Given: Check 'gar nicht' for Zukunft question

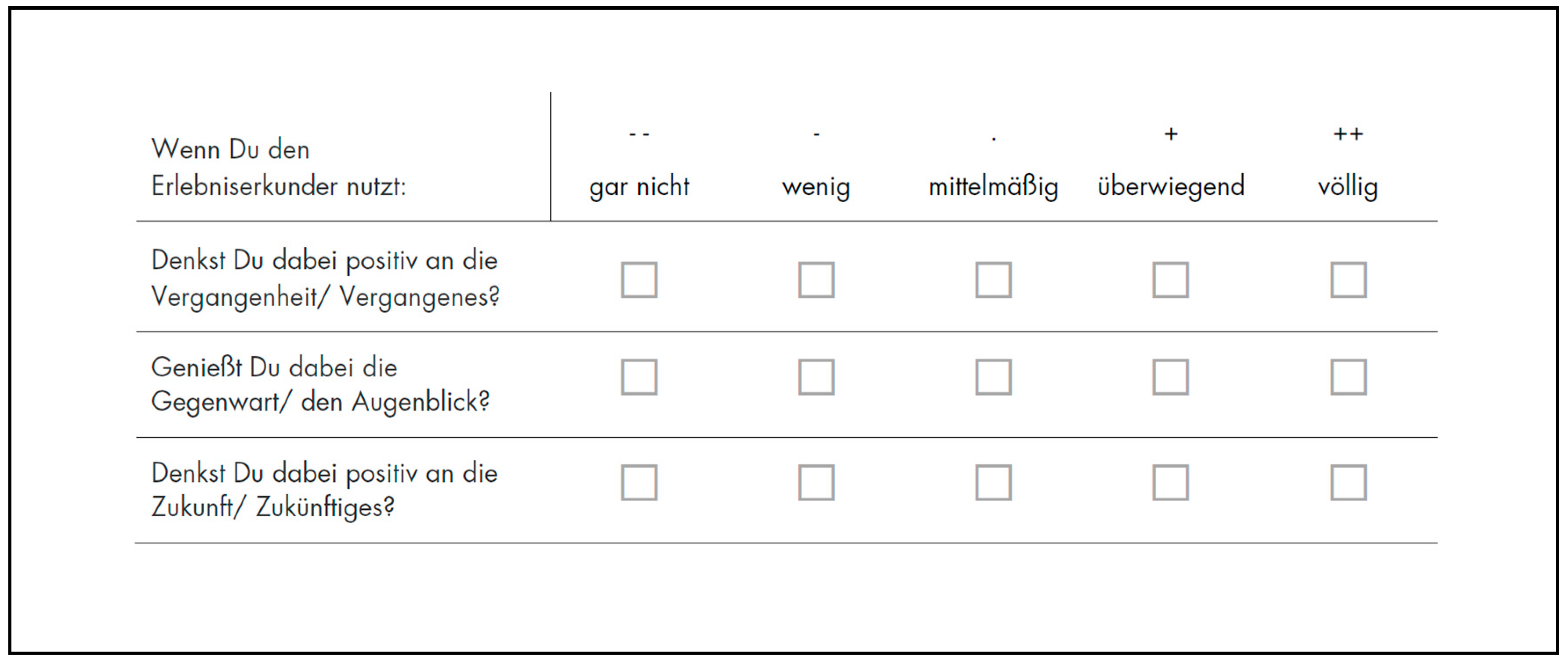Looking at the screenshot, I should (x=639, y=482).
